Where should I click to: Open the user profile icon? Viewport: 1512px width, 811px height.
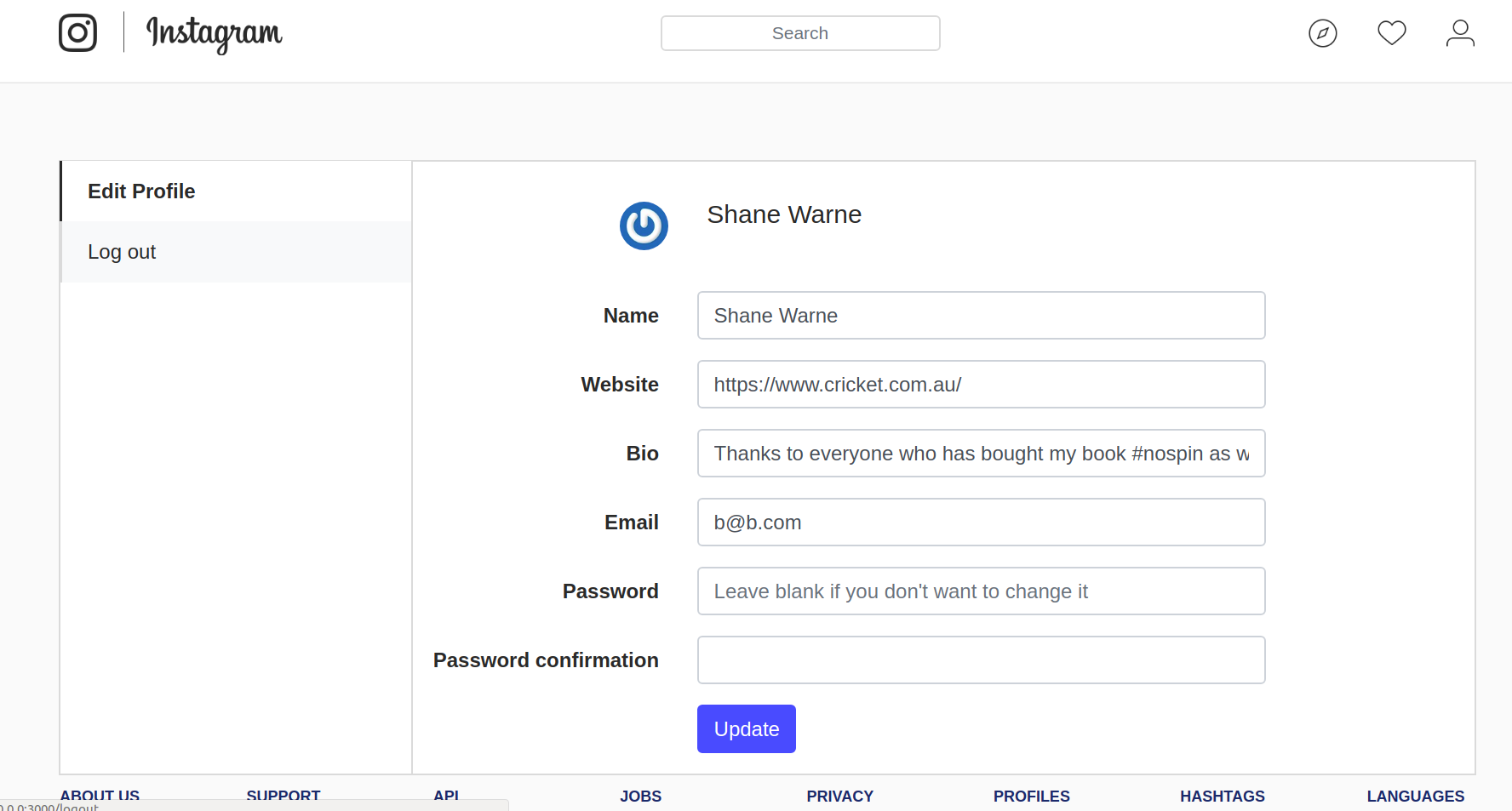[1460, 33]
